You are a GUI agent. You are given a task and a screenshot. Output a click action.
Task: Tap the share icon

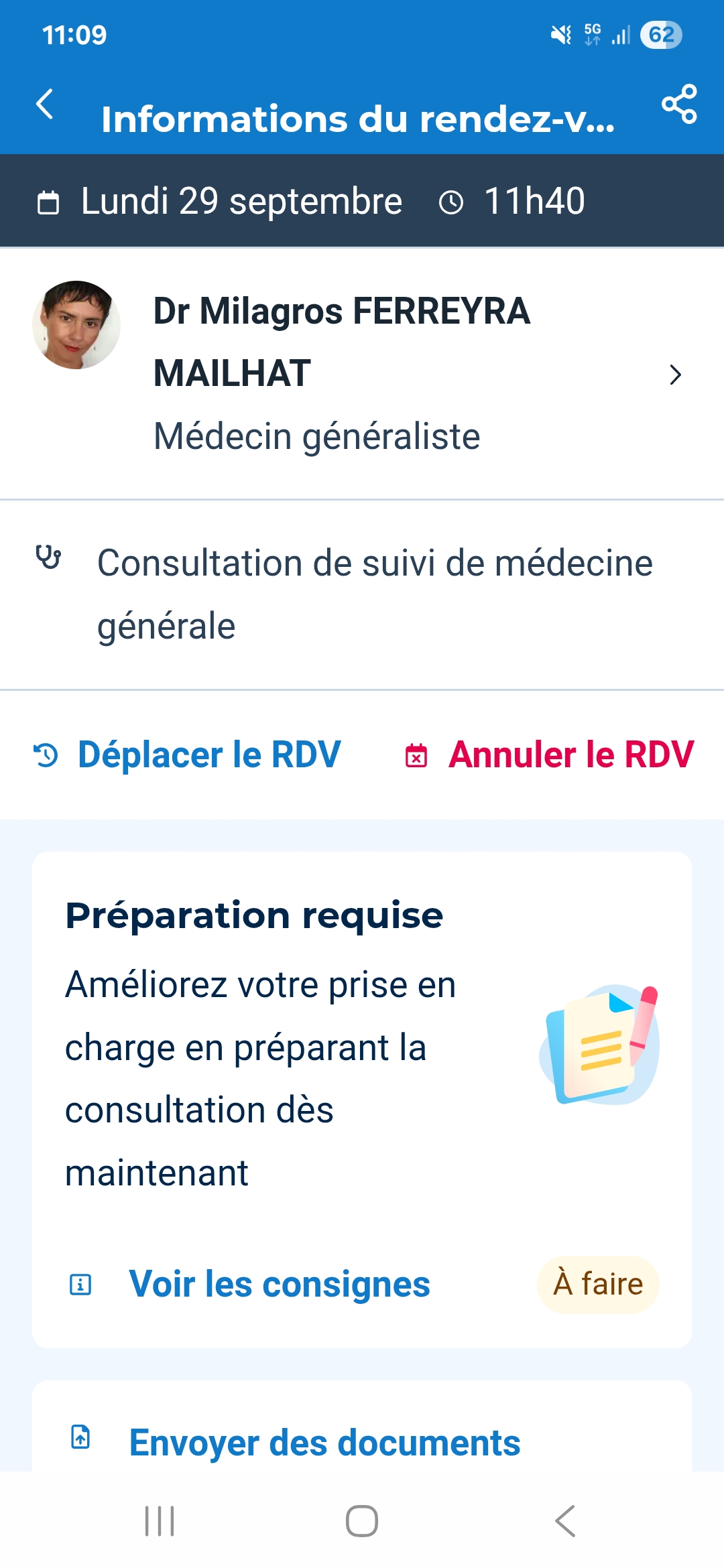[x=679, y=105]
